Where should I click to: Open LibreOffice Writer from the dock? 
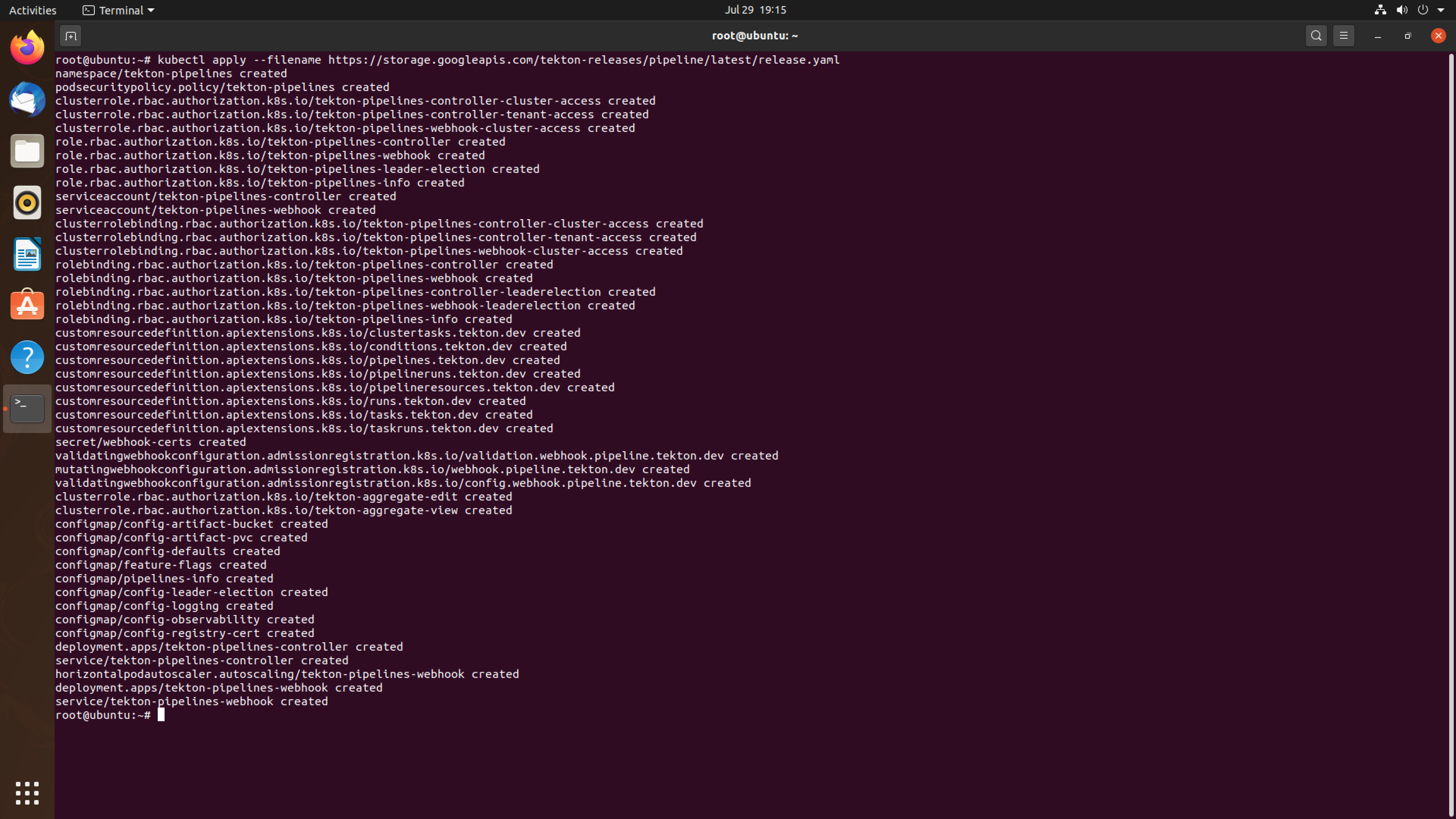[x=27, y=254]
